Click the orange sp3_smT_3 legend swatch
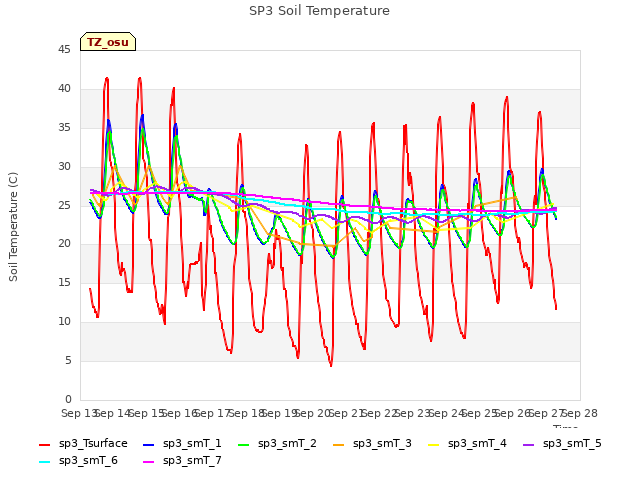This screenshot has width=640, height=480. tap(338, 444)
